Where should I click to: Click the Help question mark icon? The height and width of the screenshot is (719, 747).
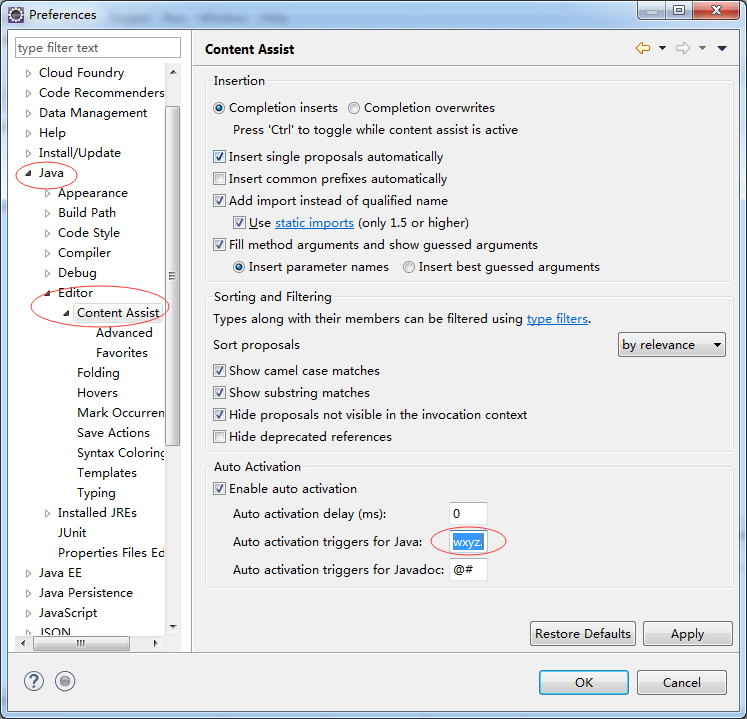pos(34,681)
